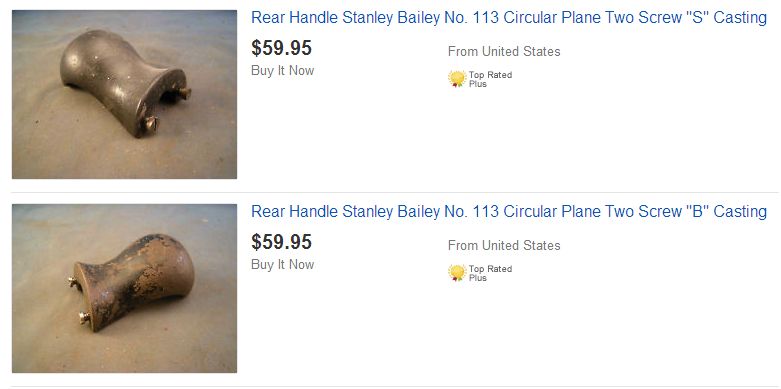781x389 pixels.
Task: Click the word "Casting" in the second listing title
Action: click(x=740, y=212)
